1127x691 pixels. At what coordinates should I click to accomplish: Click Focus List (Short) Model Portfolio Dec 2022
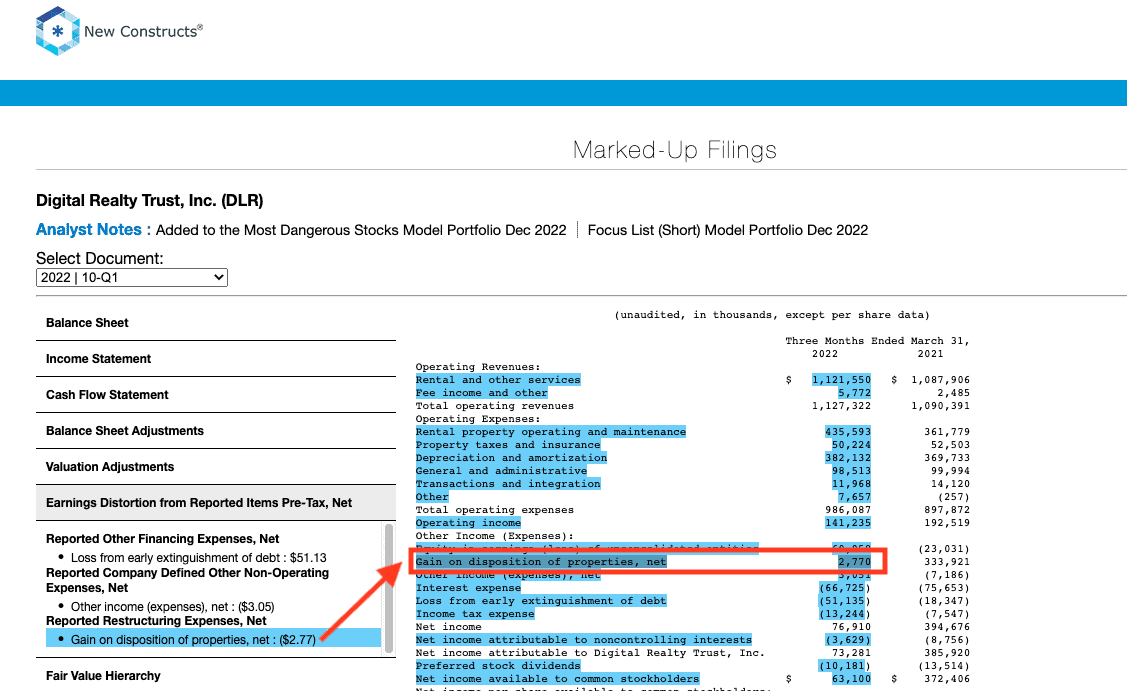[727, 230]
